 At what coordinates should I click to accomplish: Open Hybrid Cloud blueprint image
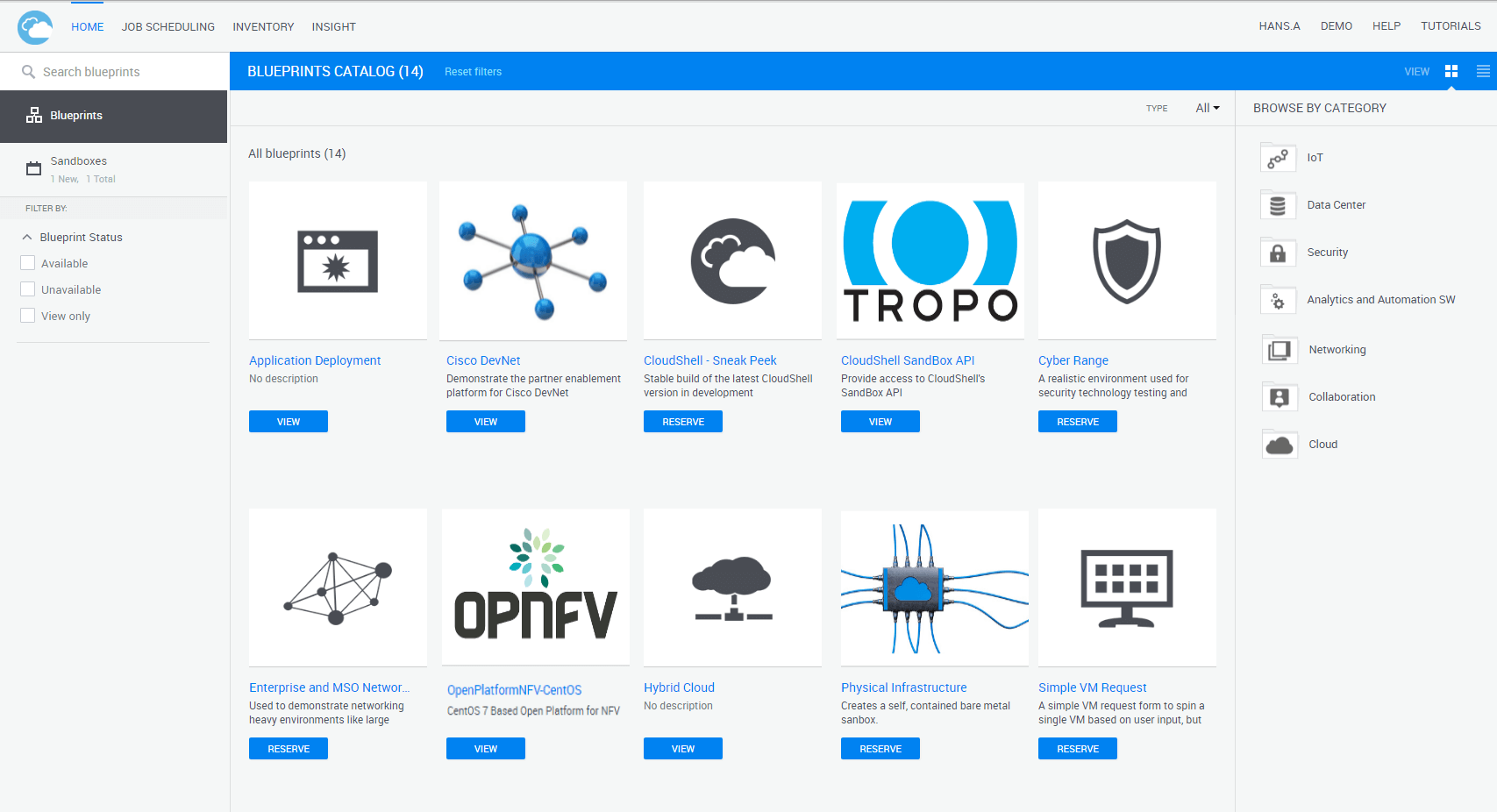pyautogui.click(x=732, y=588)
